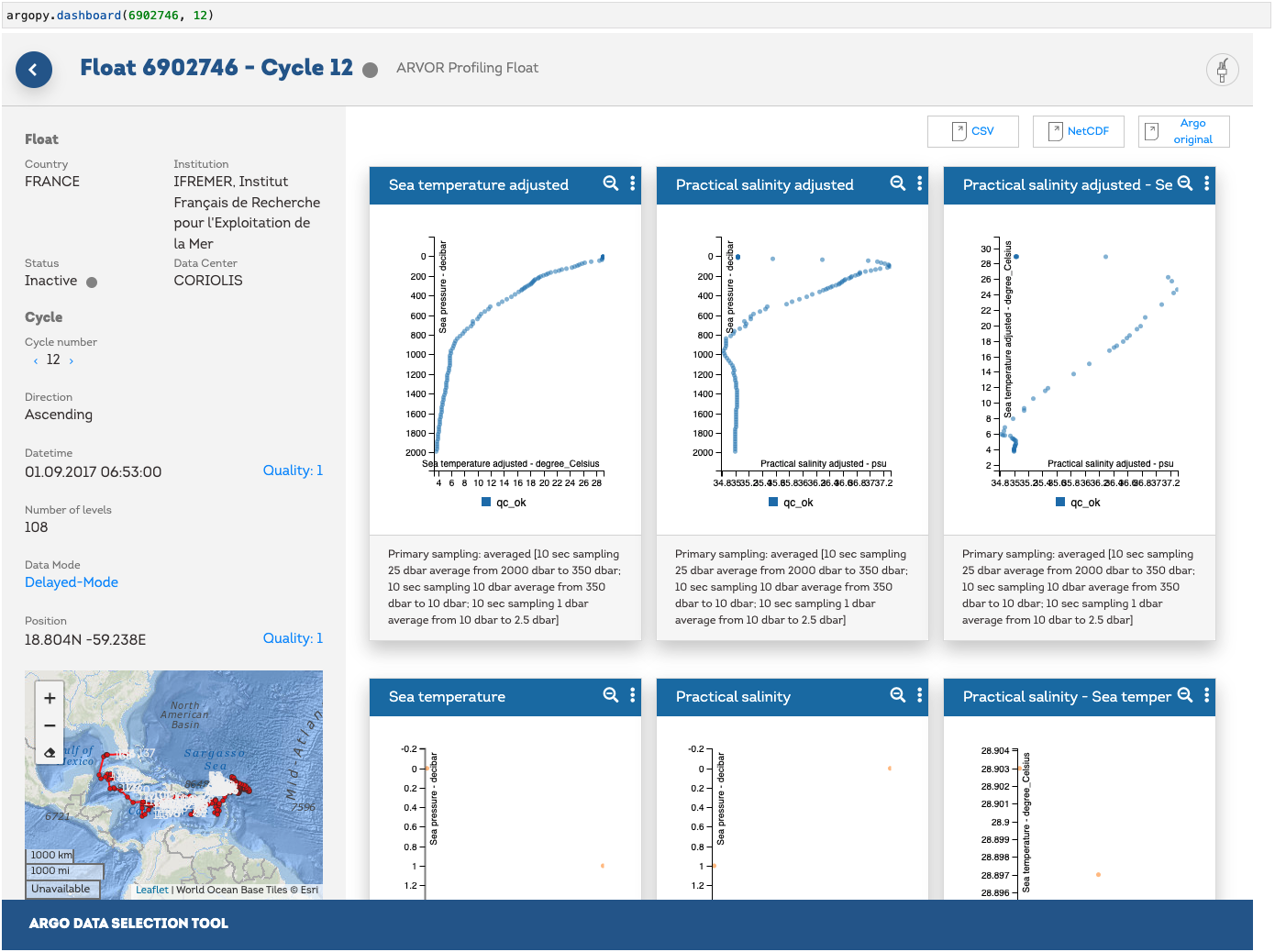The height and width of the screenshot is (952, 1275).
Task: Click the Number of levels value 108
Action: [37, 527]
